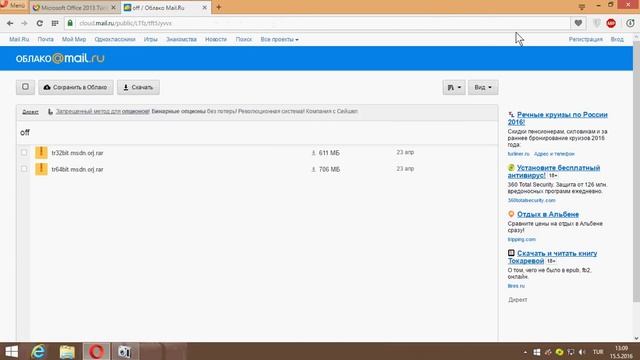Click the Адрес и телефон link

(x=554, y=154)
